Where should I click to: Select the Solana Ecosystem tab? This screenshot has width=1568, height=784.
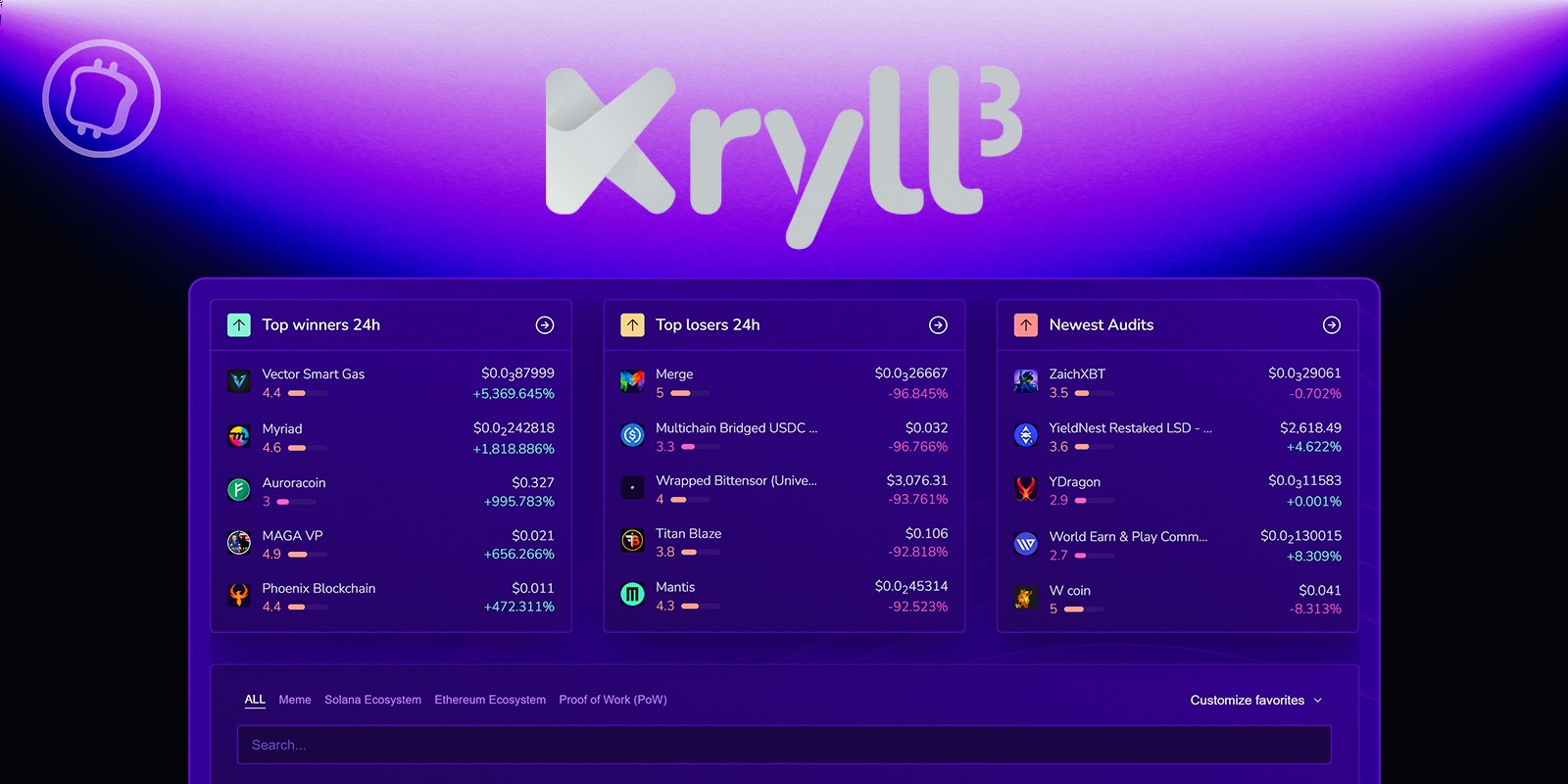[x=372, y=700]
